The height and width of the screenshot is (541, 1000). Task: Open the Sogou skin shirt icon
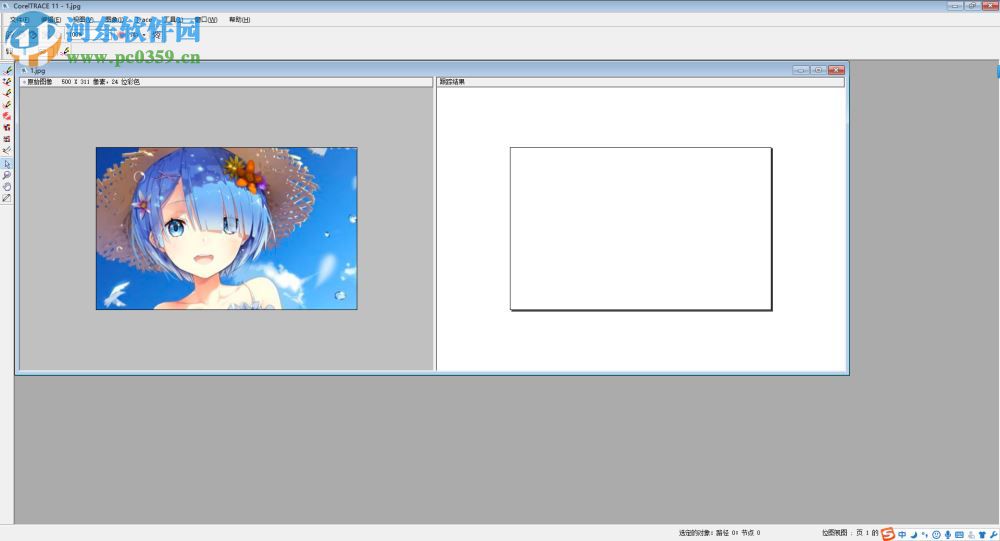coord(982,535)
